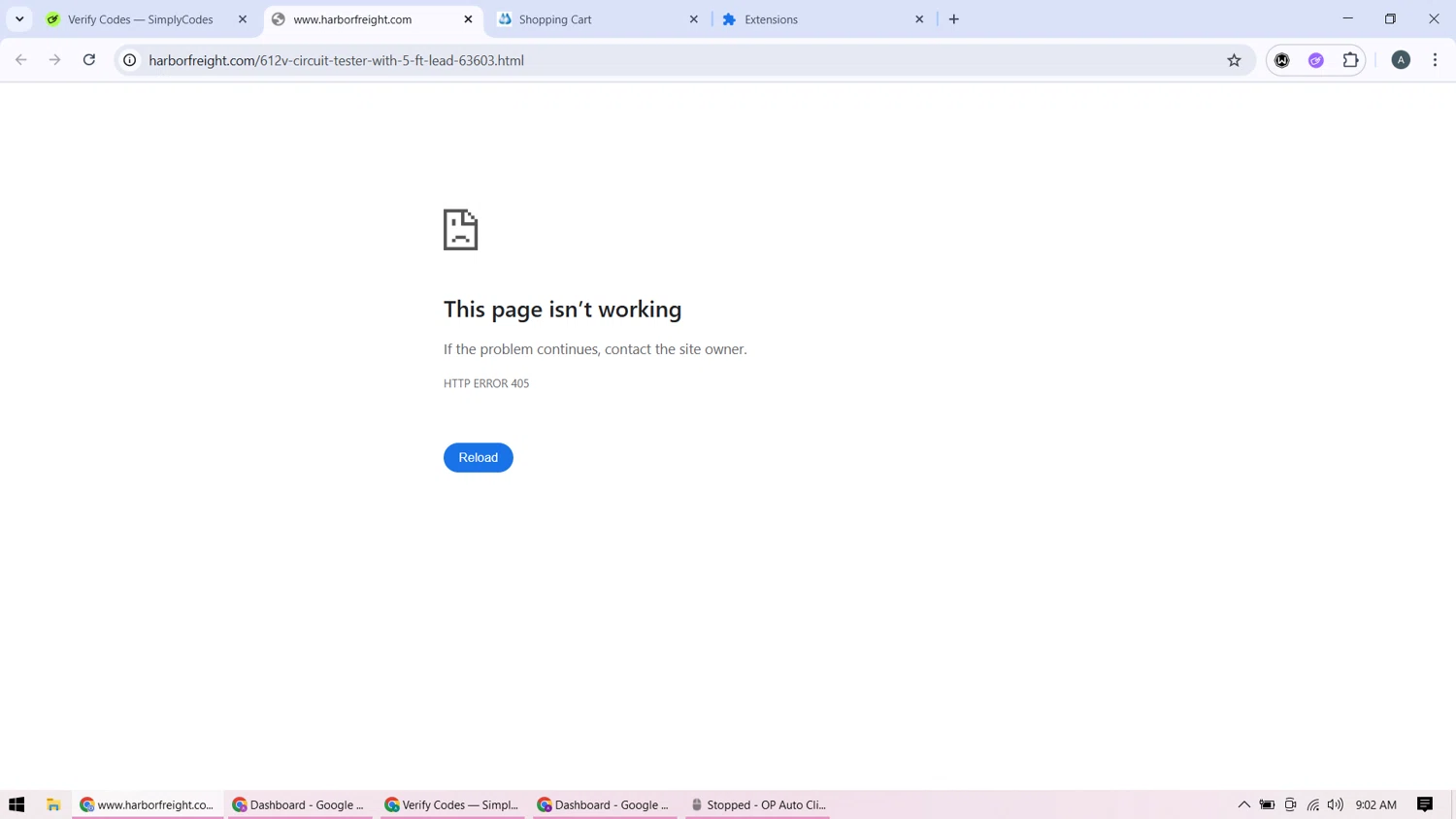This screenshot has width=1456, height=819.
Task: Click the display device tray icon
Action: [1290, 804]
